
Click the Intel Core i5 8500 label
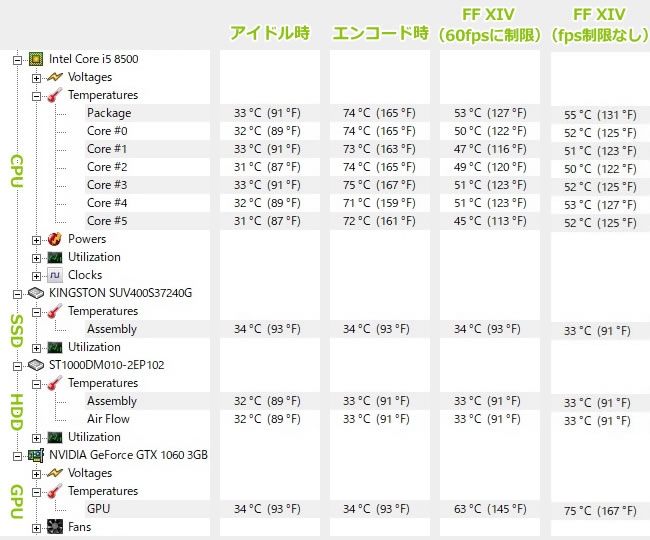(94, 59)
